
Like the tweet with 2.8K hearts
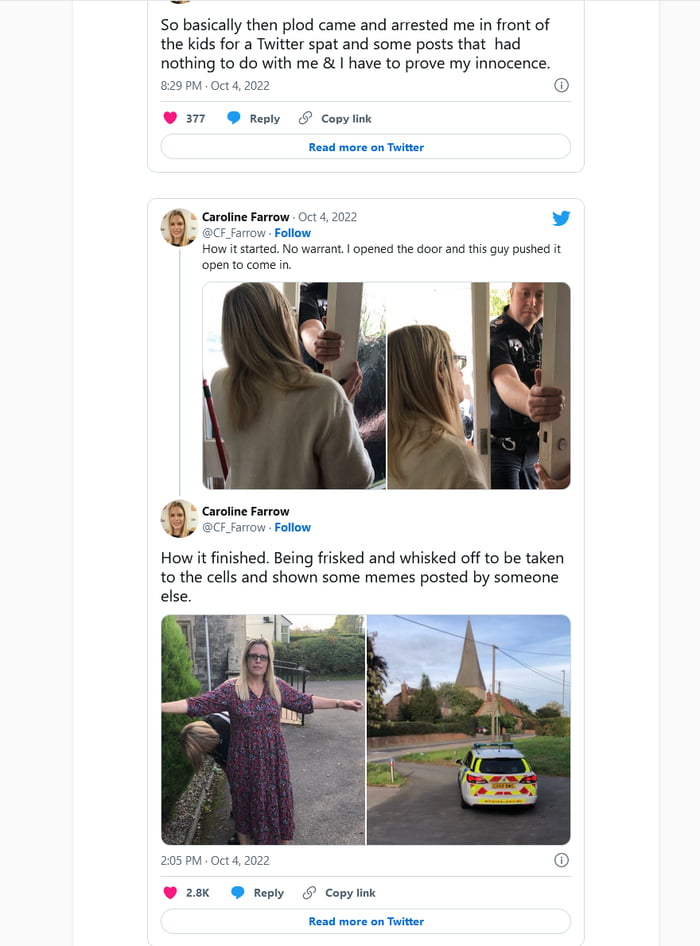click(x=170, y=893)
